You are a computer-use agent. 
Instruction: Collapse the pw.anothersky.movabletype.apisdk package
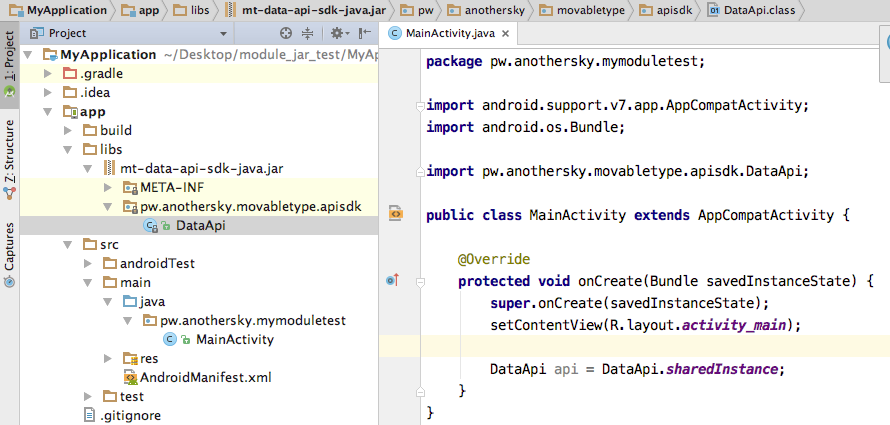coord(107,207)
